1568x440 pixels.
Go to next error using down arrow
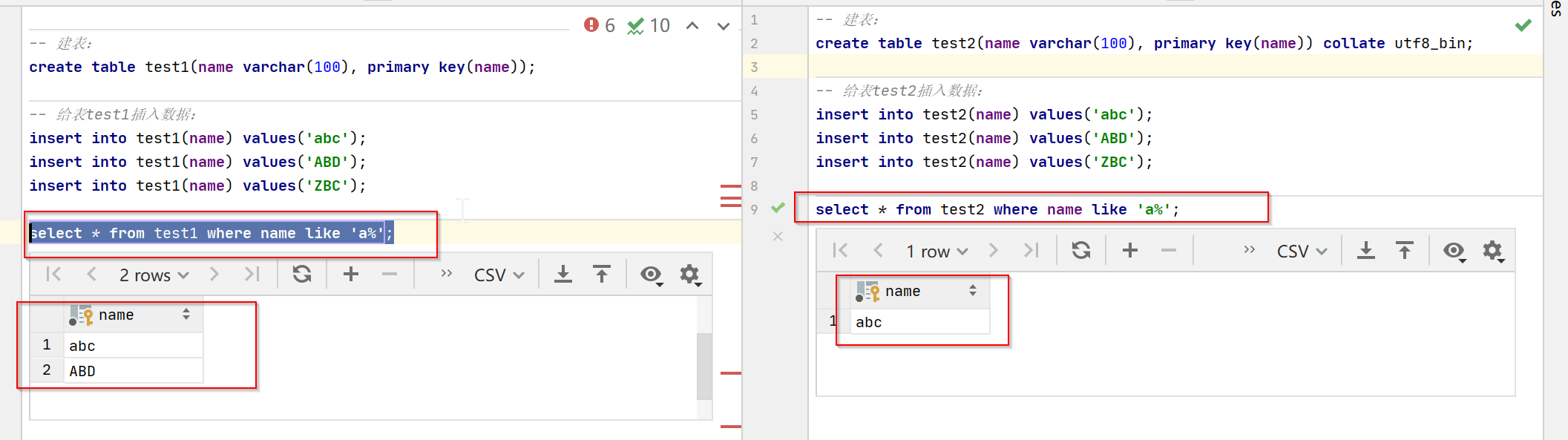pos(723,27)
